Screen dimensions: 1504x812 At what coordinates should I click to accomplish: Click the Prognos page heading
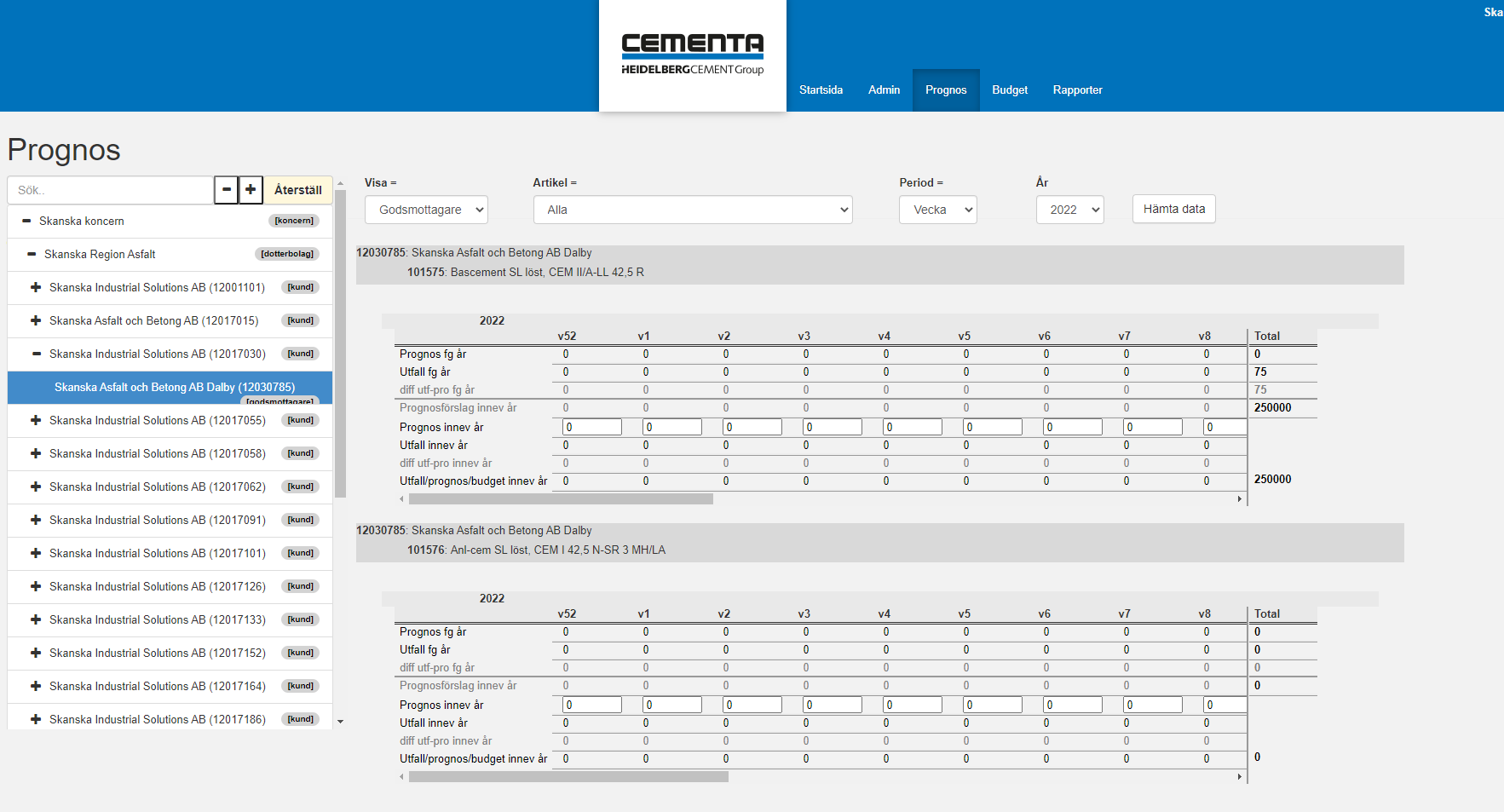[x=64, y=150]
